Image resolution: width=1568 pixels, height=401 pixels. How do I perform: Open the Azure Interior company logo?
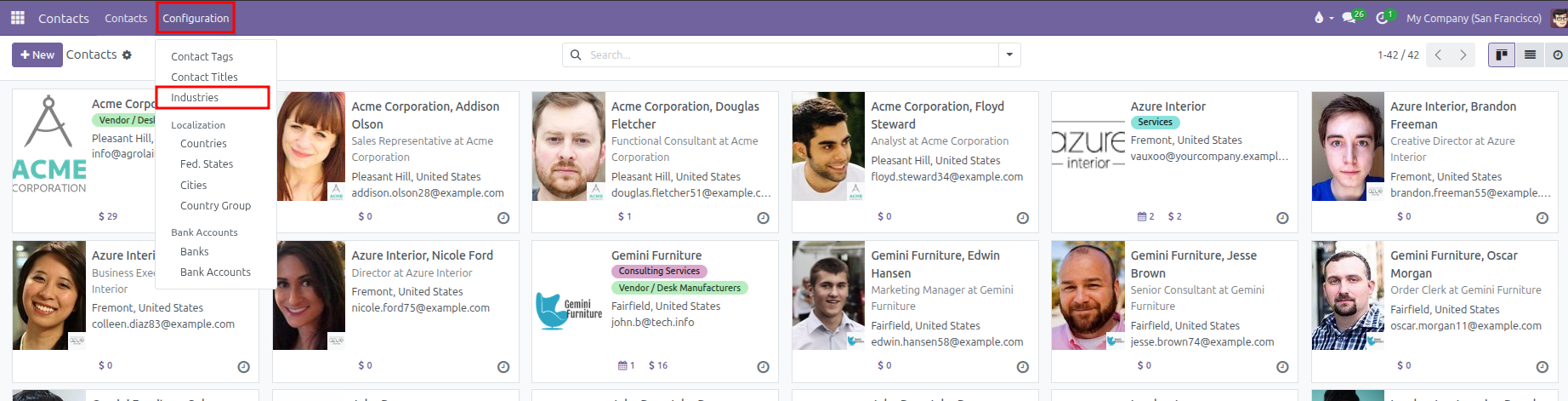[x=1088, y=146]
